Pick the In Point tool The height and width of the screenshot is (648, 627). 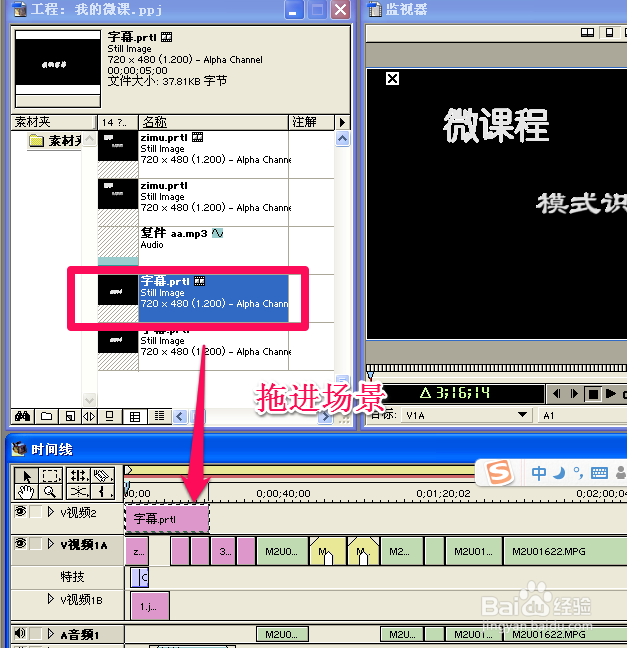(x=102, y=492)
